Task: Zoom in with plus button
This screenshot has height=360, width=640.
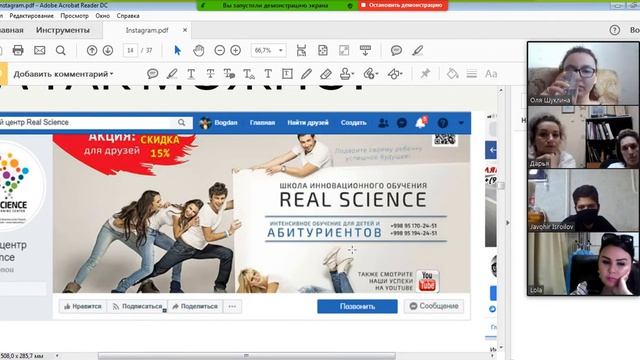Action: (x=236, y=50)
